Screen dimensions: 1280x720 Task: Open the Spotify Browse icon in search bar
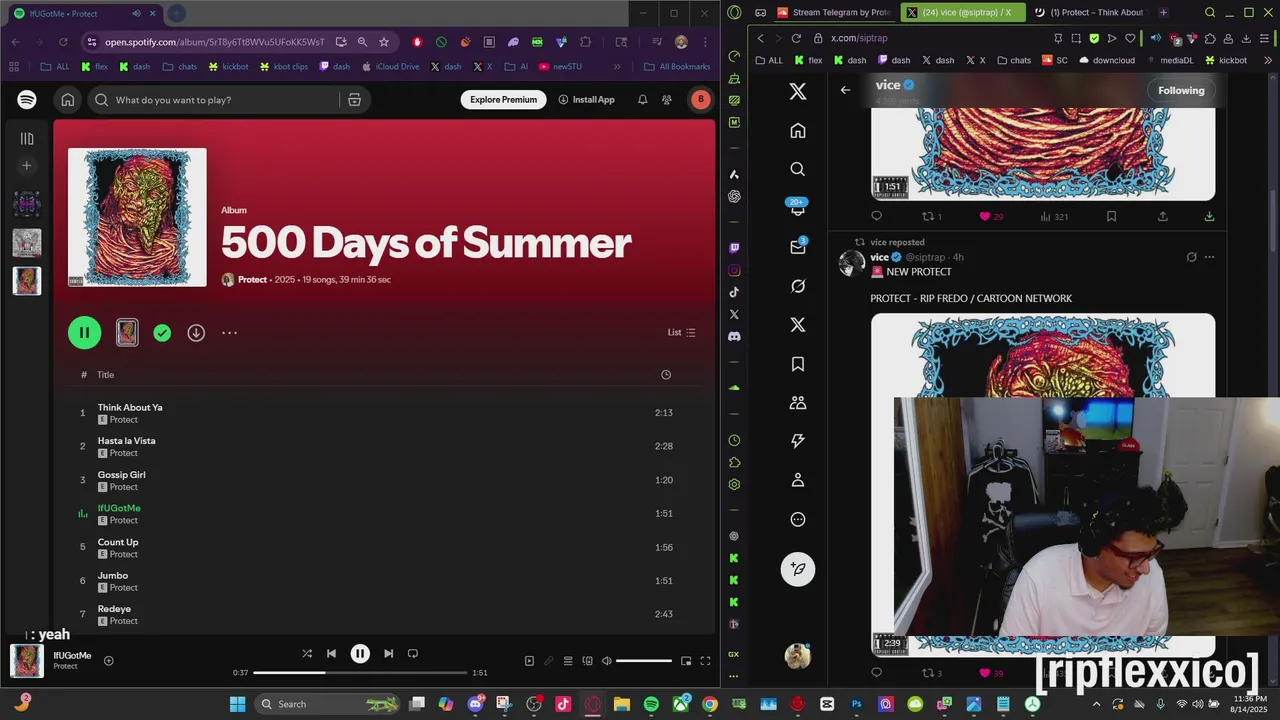354,100
